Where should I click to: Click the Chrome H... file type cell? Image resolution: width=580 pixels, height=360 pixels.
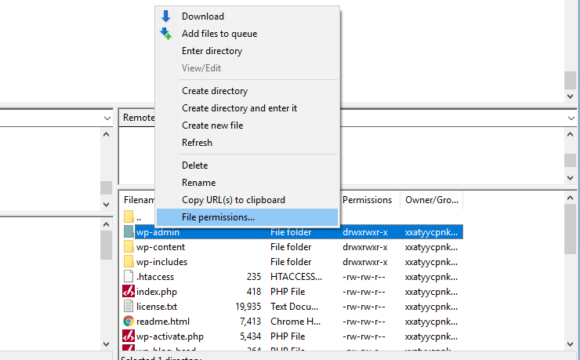pyautogui.click(x=295, y=321)
